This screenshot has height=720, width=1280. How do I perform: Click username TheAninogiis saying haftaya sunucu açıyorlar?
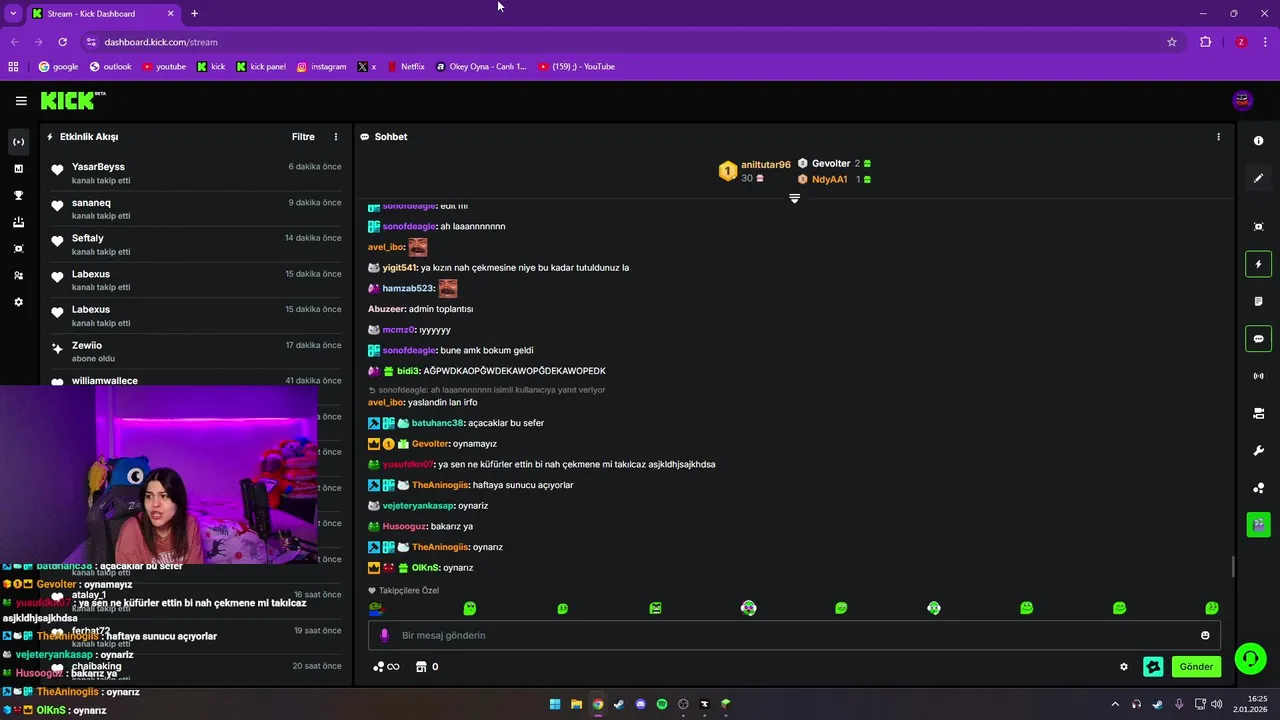click(x=441, y=485)
